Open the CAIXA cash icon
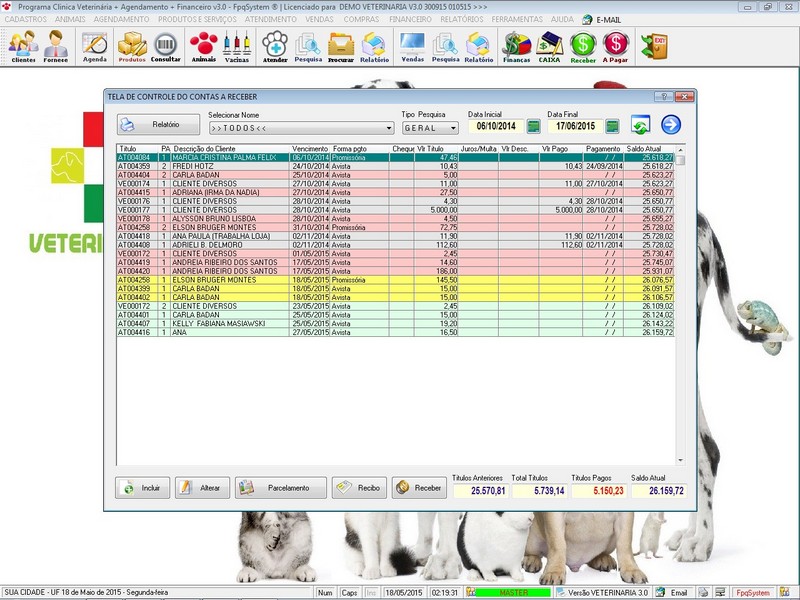 [549, 46]
